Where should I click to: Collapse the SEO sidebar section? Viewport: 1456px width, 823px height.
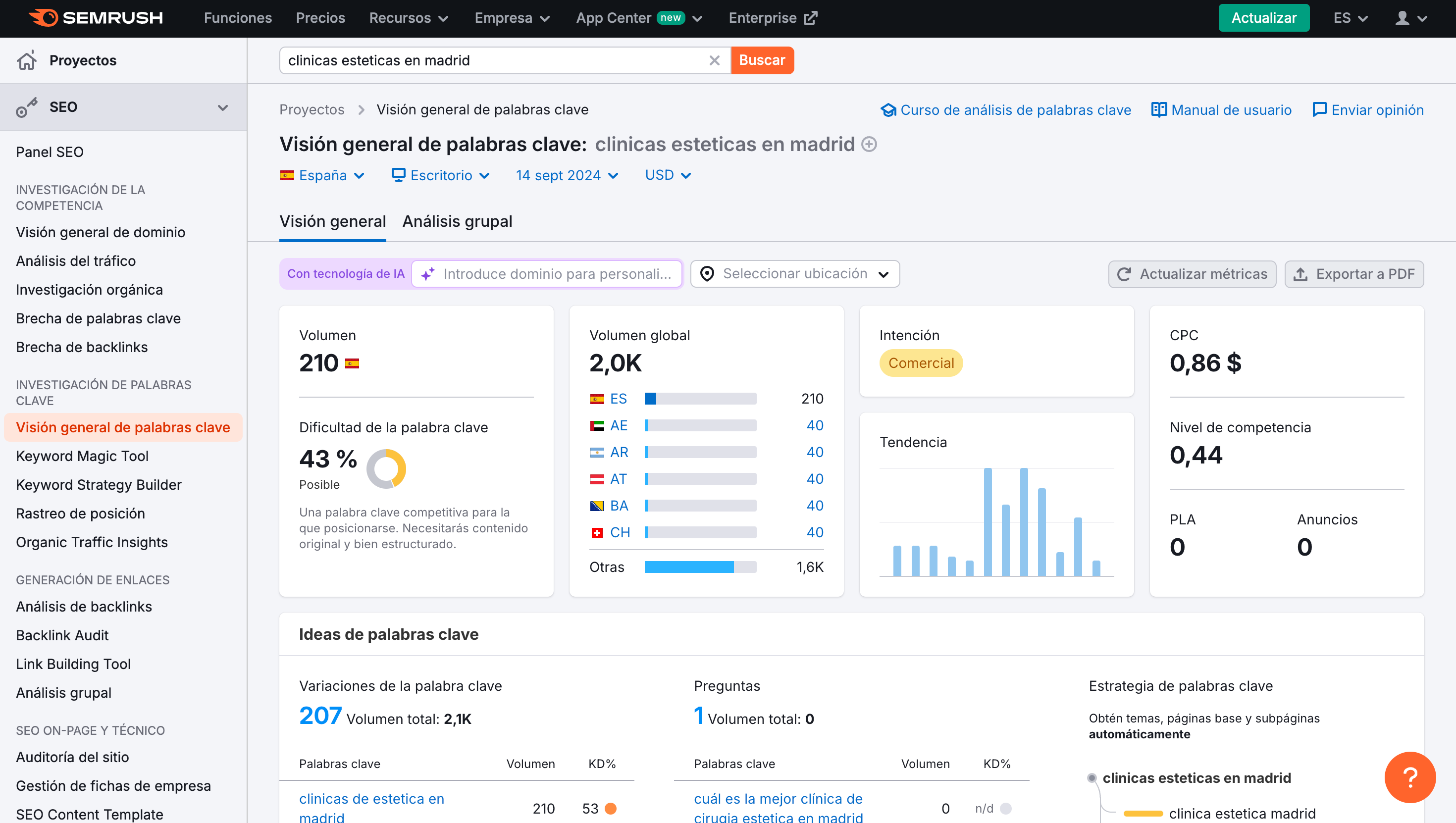point(223,107)
